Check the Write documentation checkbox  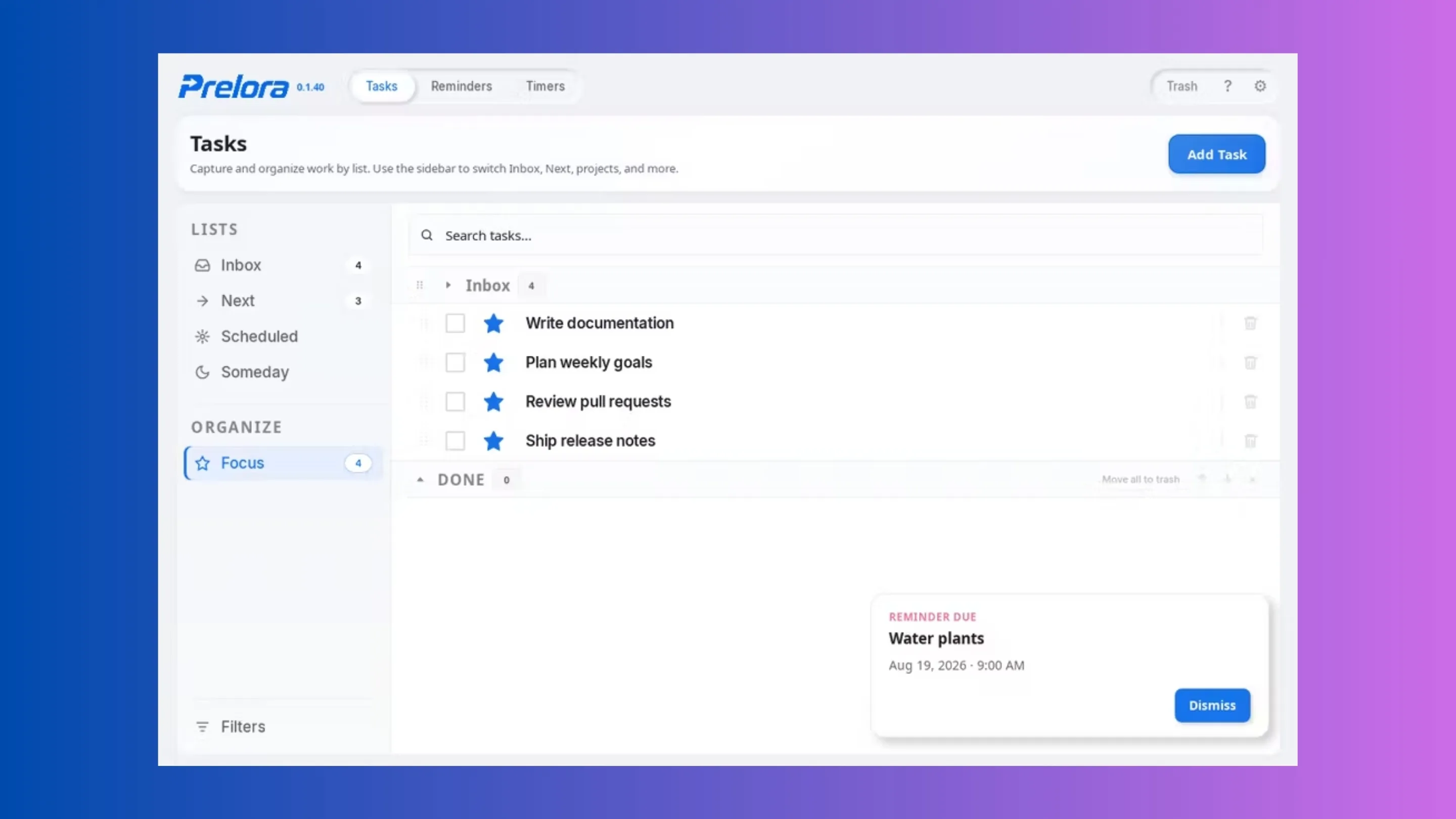455,324
